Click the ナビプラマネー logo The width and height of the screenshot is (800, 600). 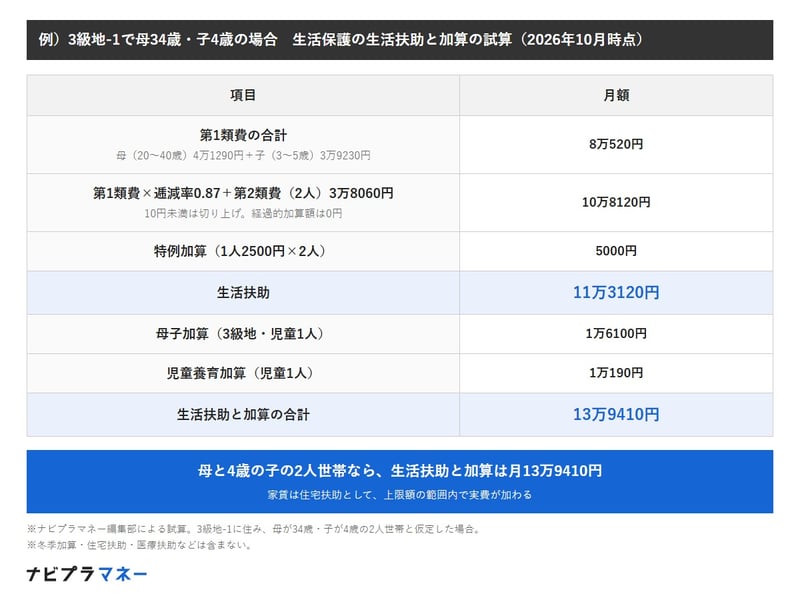coord(87,574)
